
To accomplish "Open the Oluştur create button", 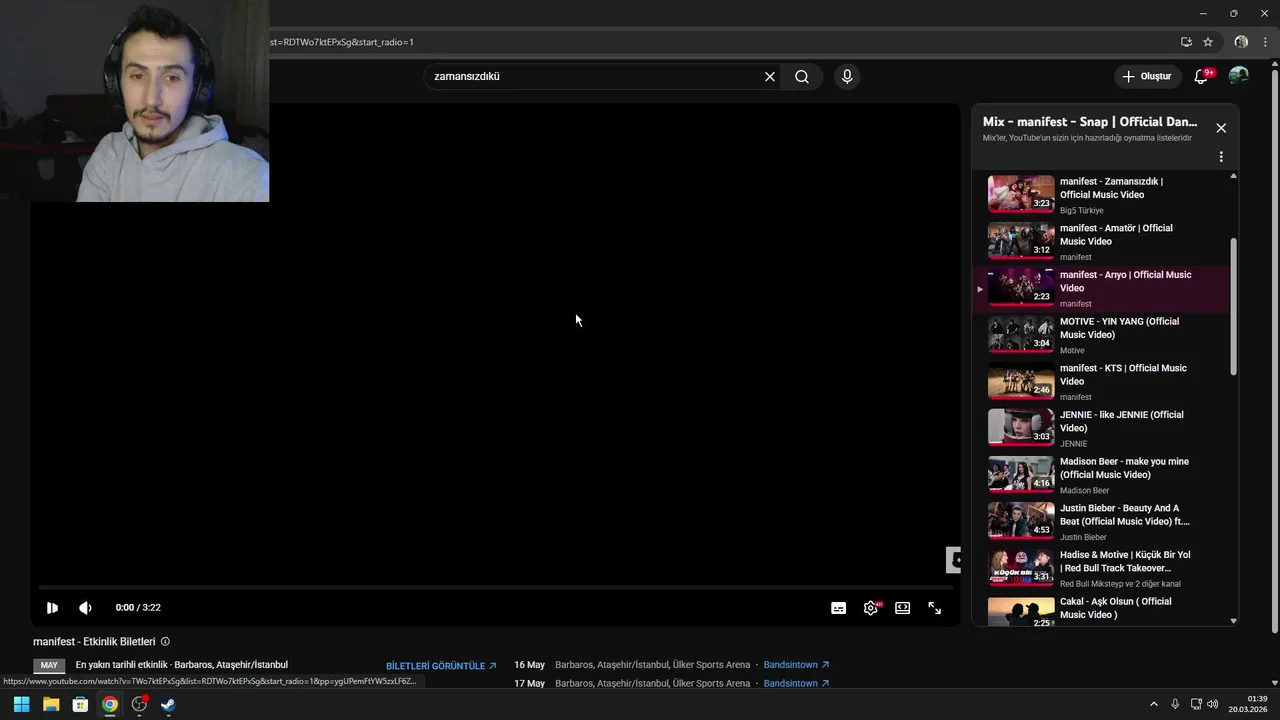I will 1146,77.
